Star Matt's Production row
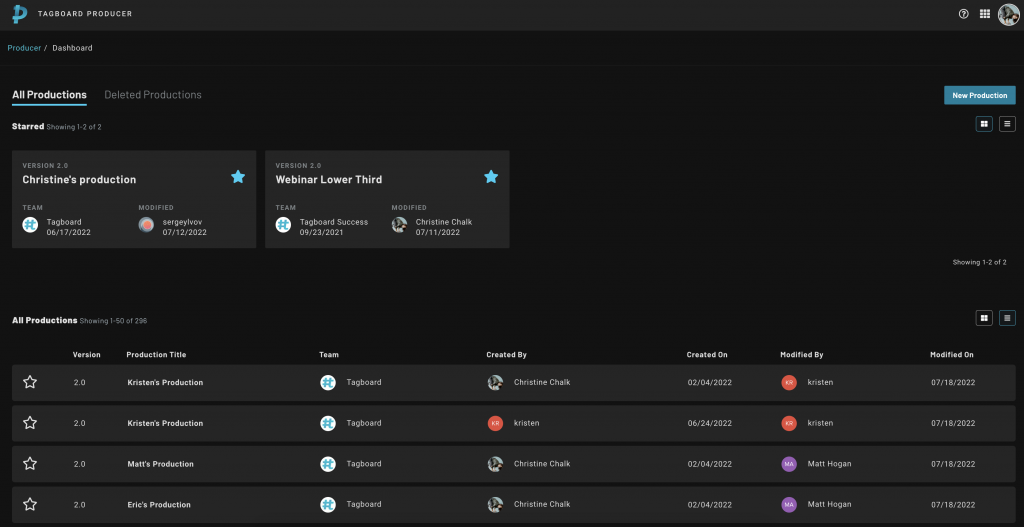Viewport: 1024px width, 527px height. [x=30, y=464]
